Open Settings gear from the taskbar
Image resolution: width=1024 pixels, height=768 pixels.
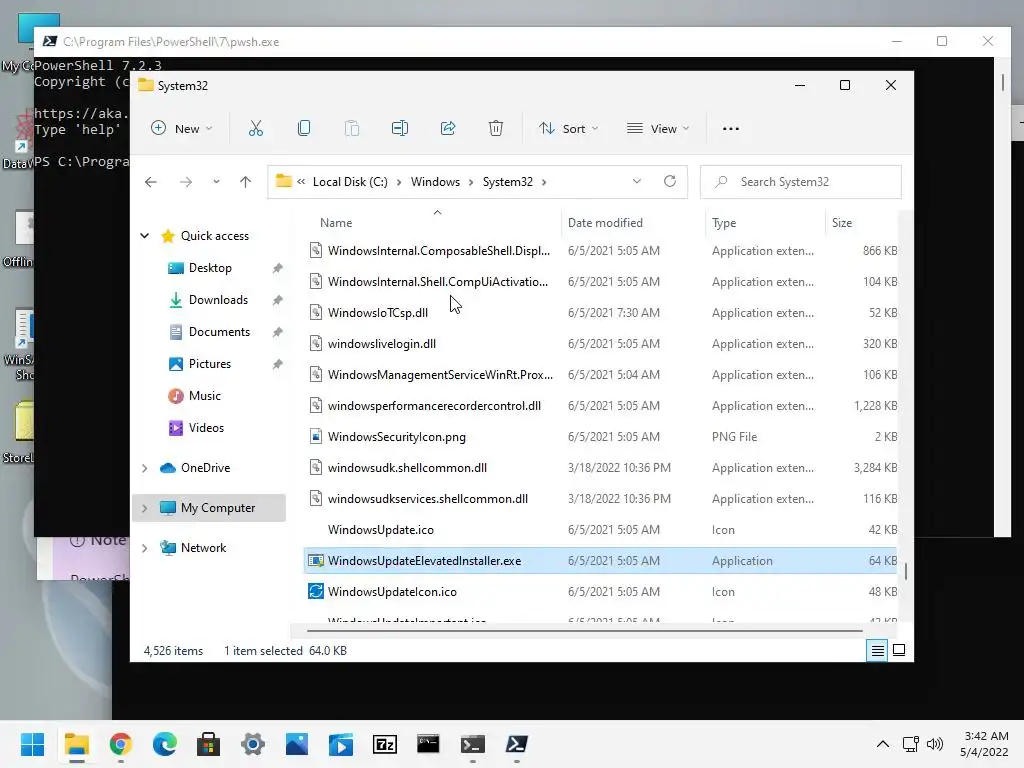coord(253,744)
